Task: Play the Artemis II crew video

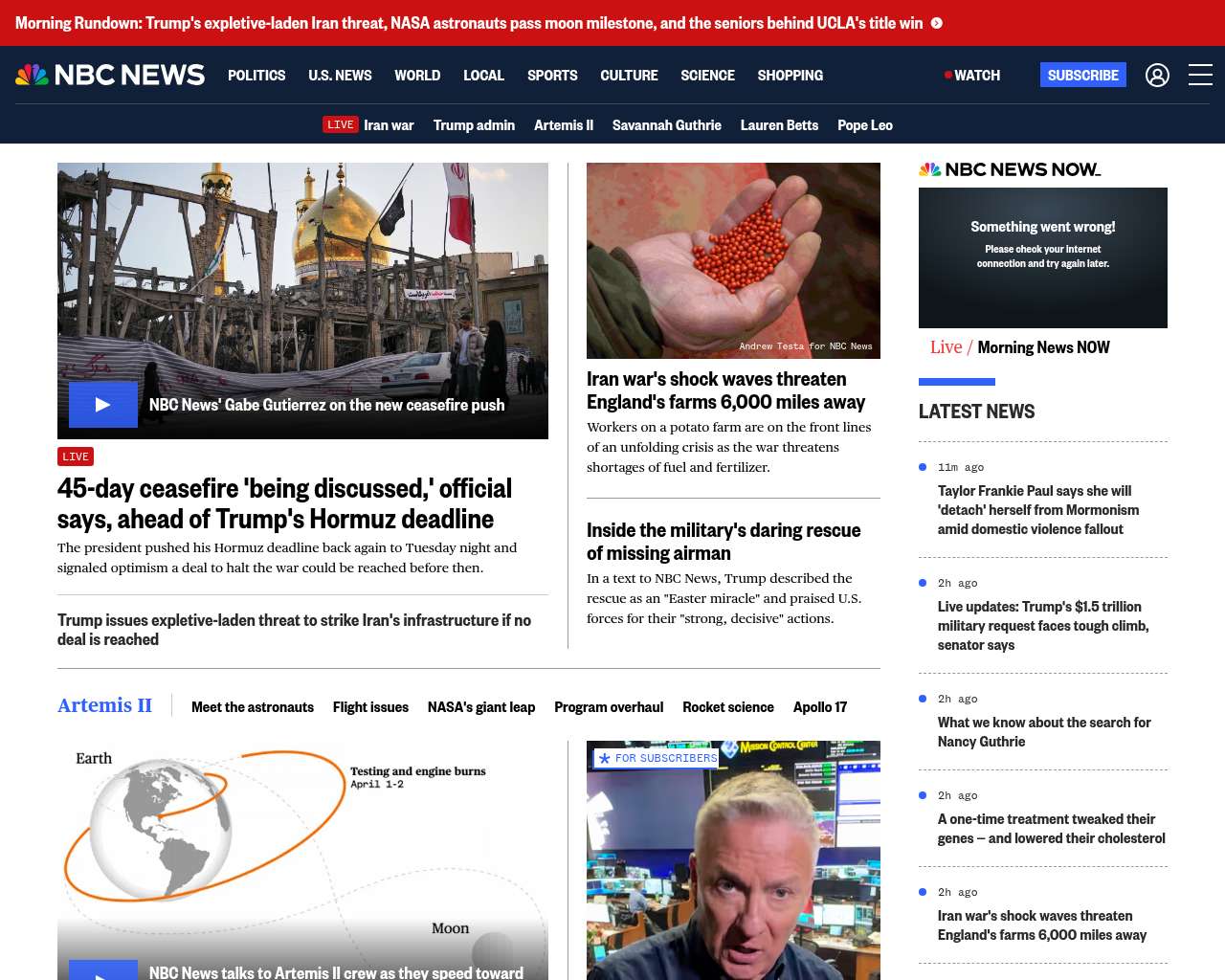Action: (x=103, y=969)
